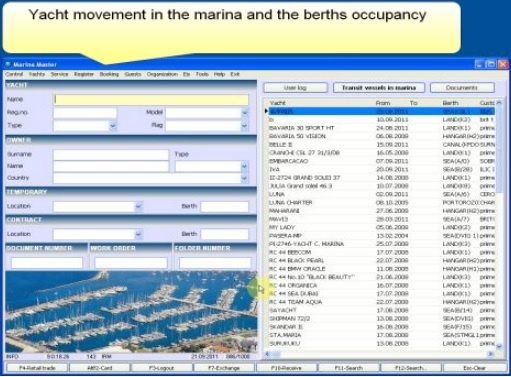Select the MY LADY row
The image size is (511, 377).
[x=382, y=227]
